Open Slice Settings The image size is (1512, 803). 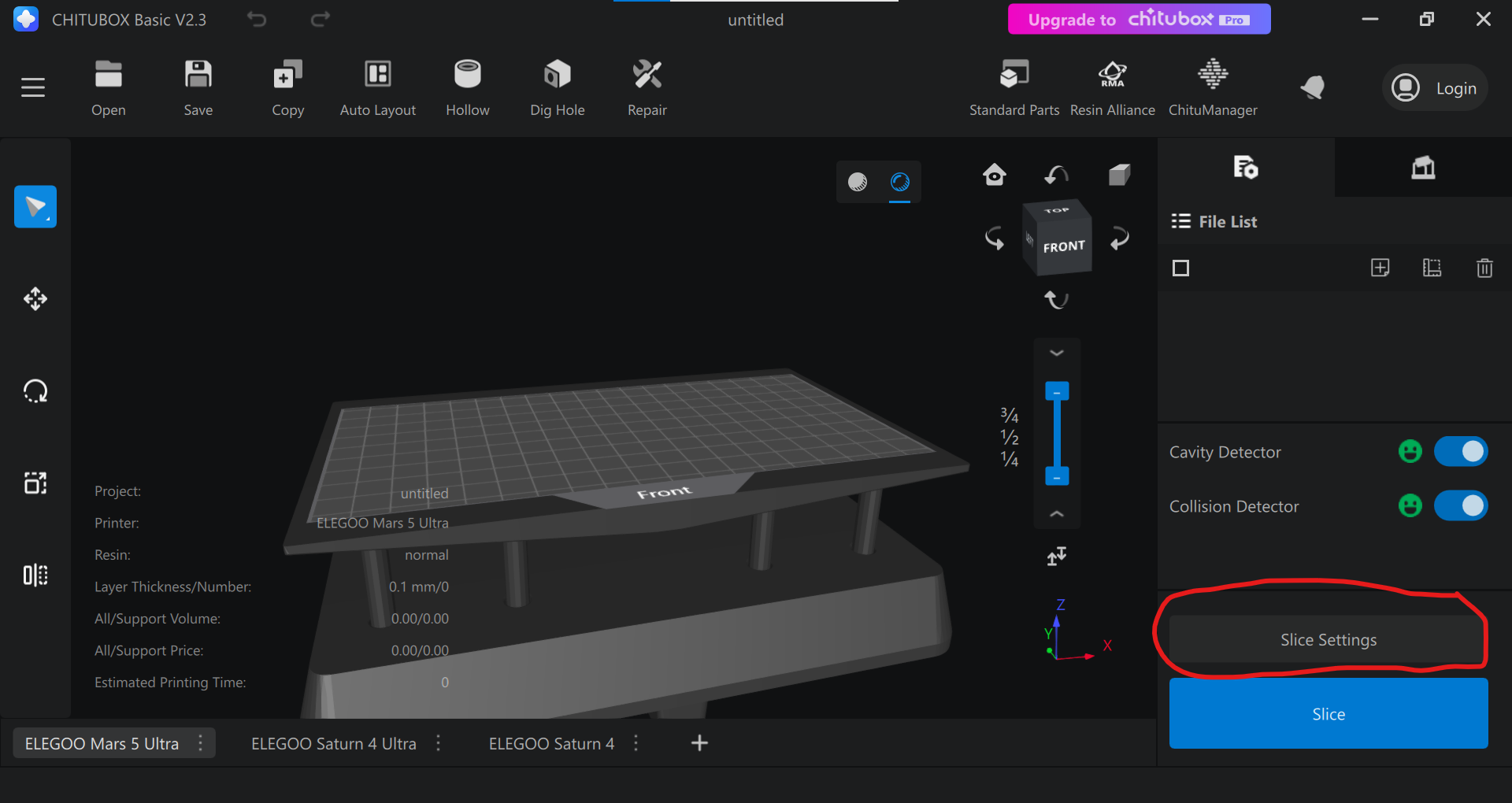[1328, 640]
